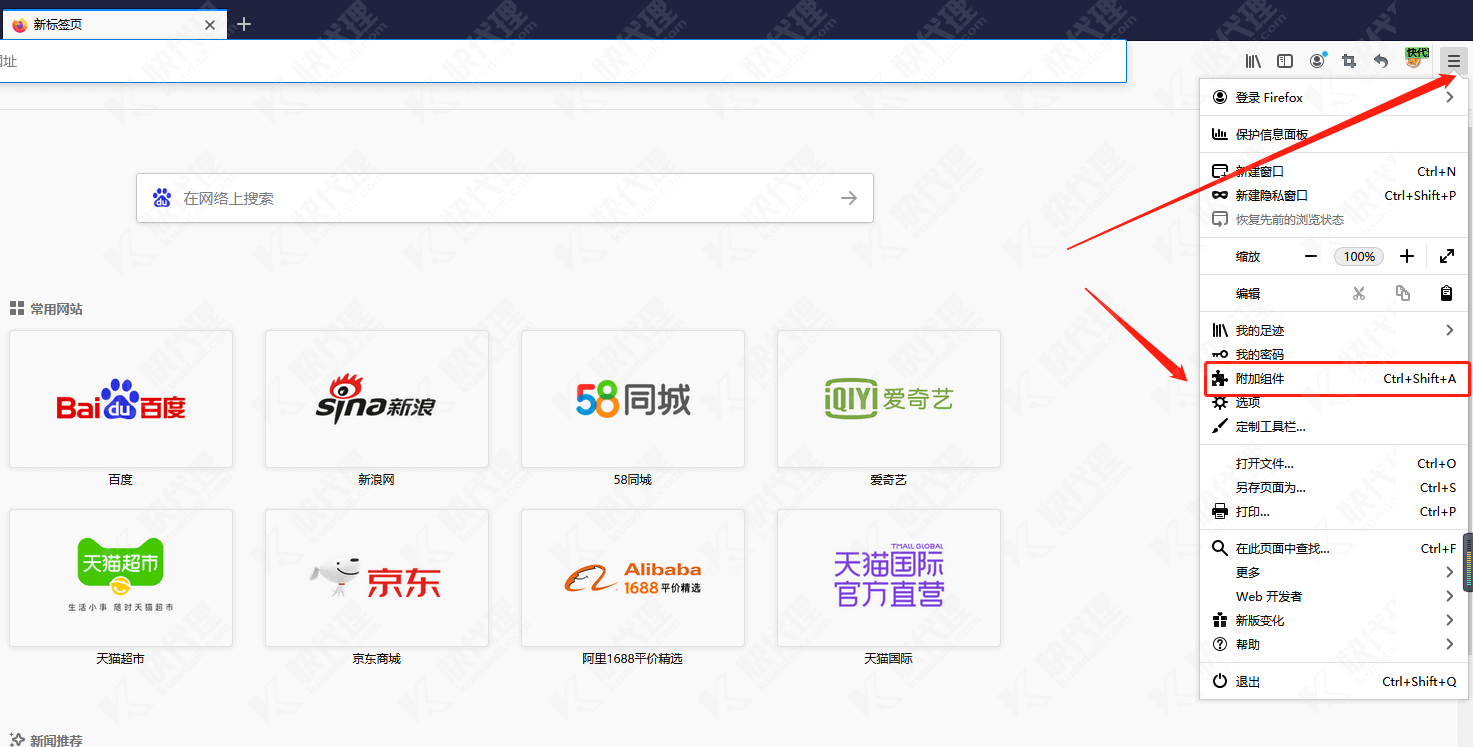Toggle the sidebar panel icon
This screenshot has height=747, width=1473.
coord(1284,61)
